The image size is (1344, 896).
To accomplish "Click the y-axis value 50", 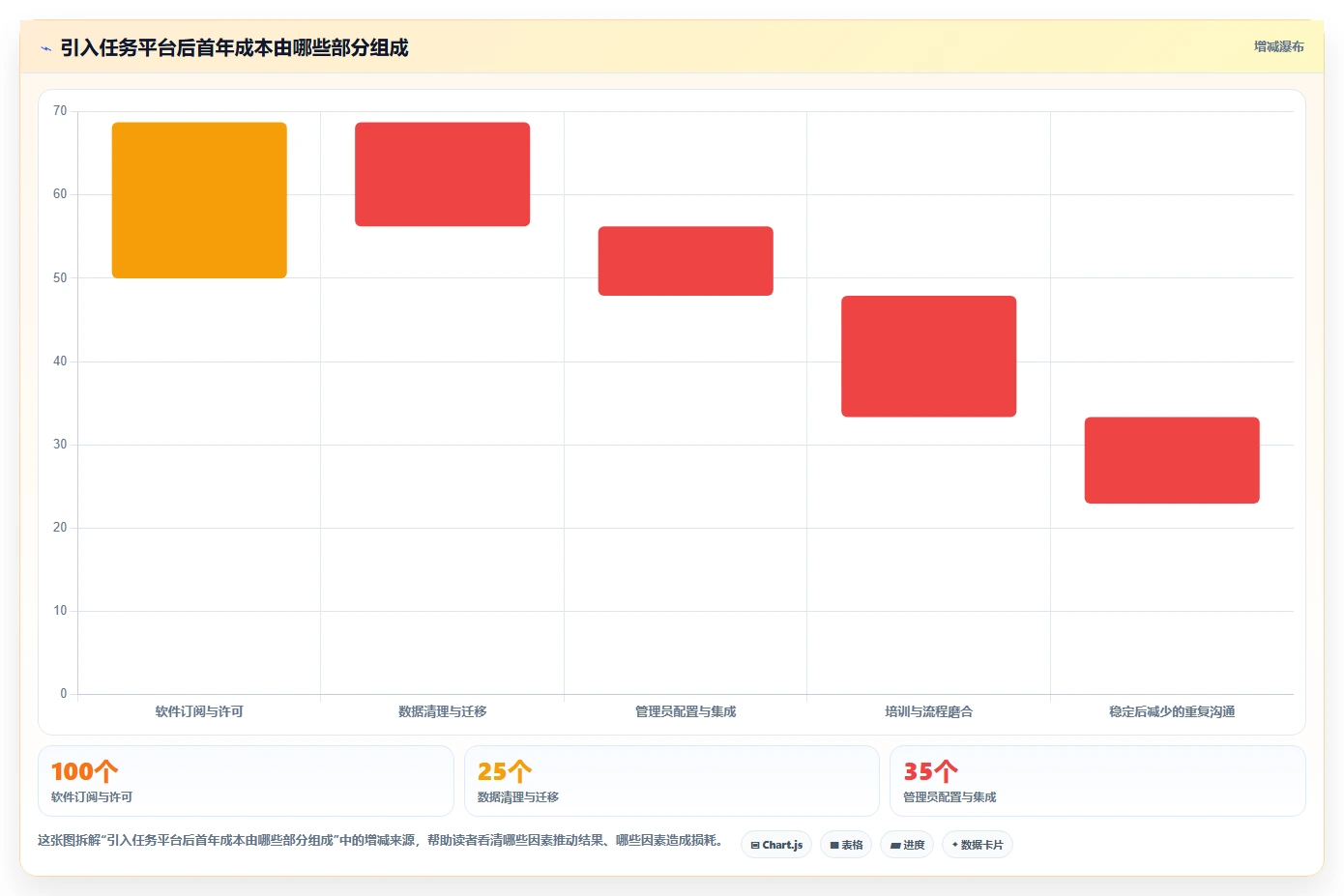I will pyautogui.click(x=60, y=278).
